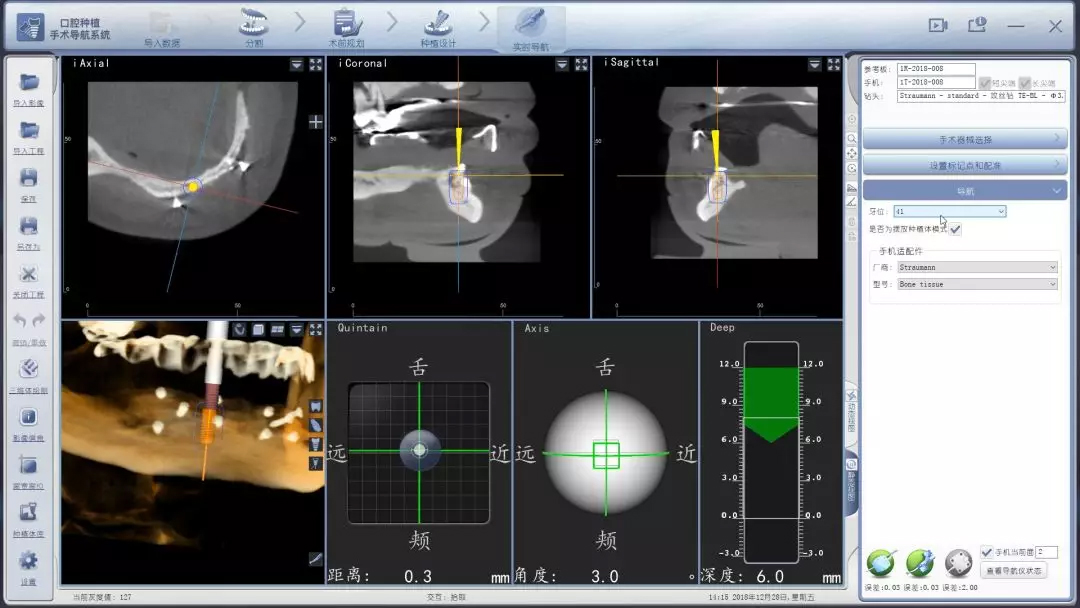Click the gray reference plate status icon

click(x=958, y=562)
